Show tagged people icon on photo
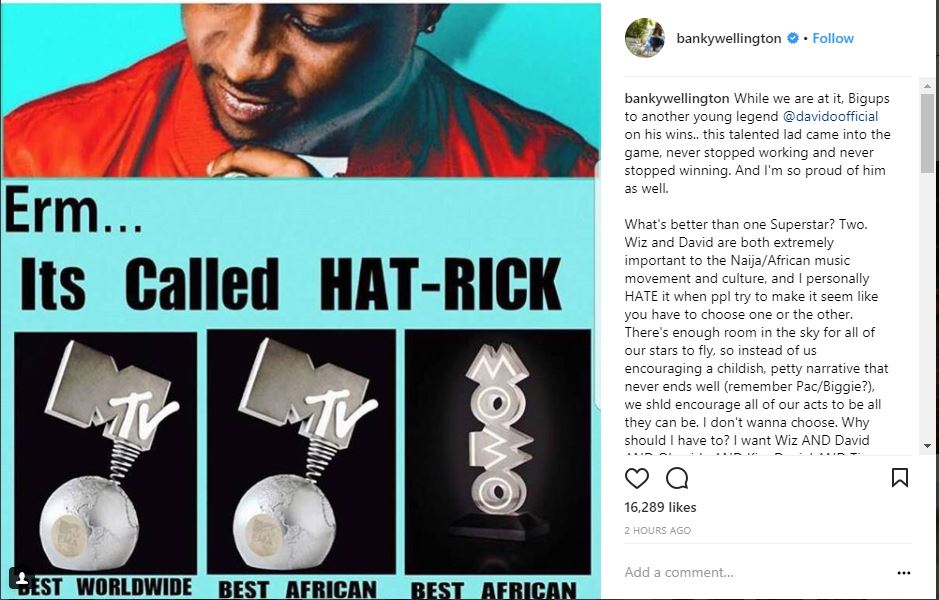Viewport: 939px width, 600px height. 22,578
